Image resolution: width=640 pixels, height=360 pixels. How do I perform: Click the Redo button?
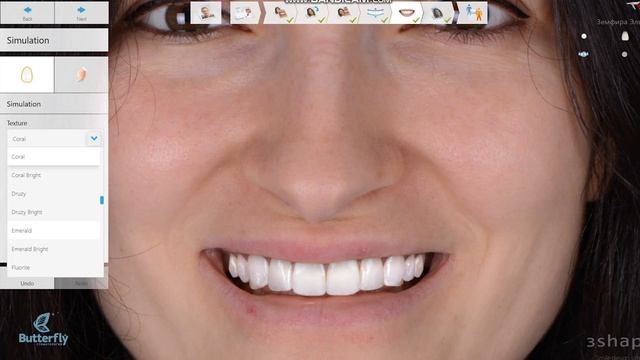81,283
